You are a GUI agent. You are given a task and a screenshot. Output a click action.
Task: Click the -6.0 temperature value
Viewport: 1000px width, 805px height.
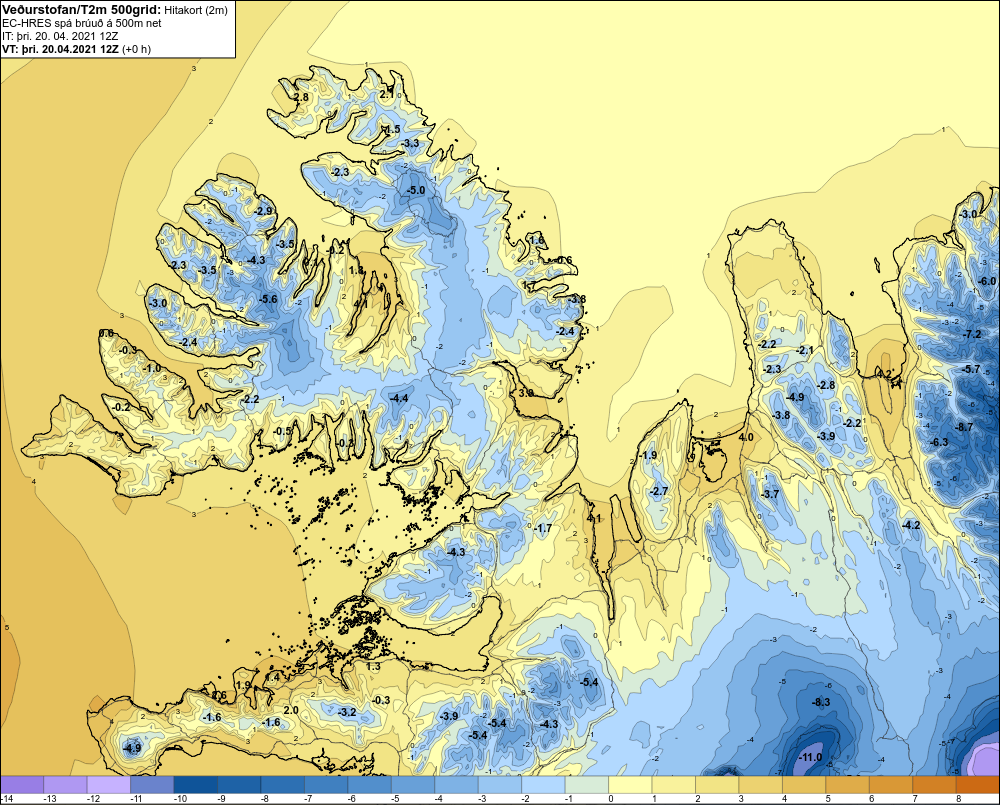[x=987, y=281]
